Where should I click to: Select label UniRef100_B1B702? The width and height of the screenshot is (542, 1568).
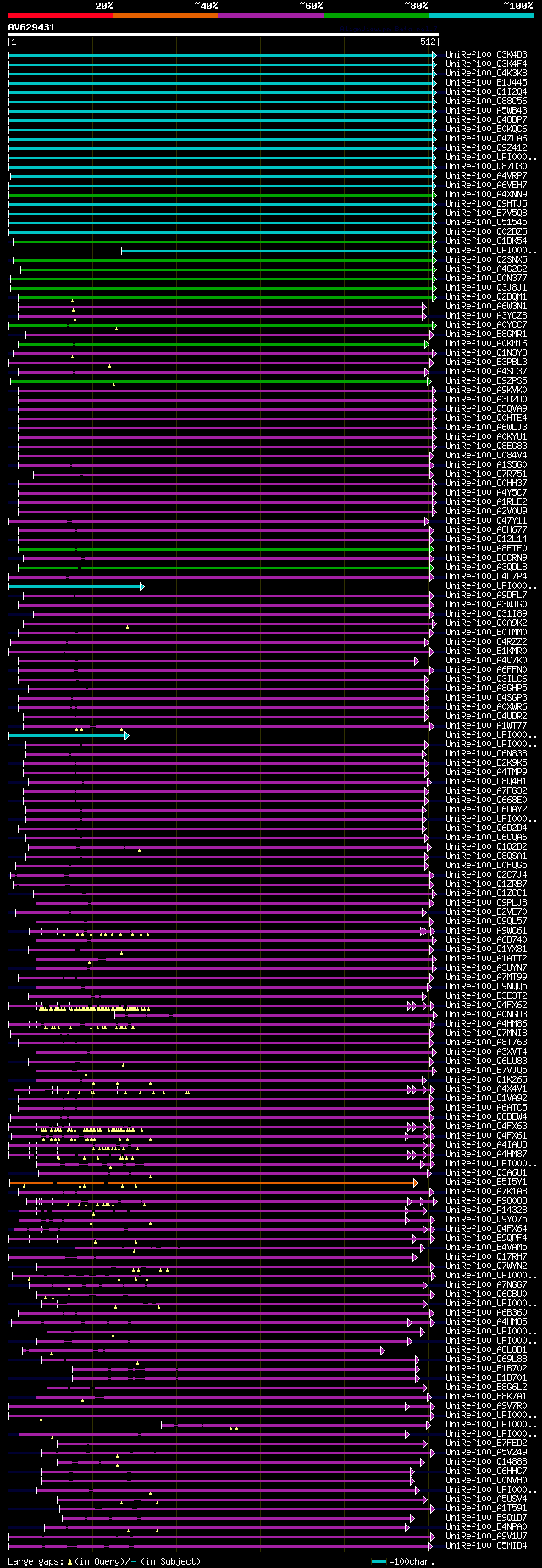[486, 1369]
